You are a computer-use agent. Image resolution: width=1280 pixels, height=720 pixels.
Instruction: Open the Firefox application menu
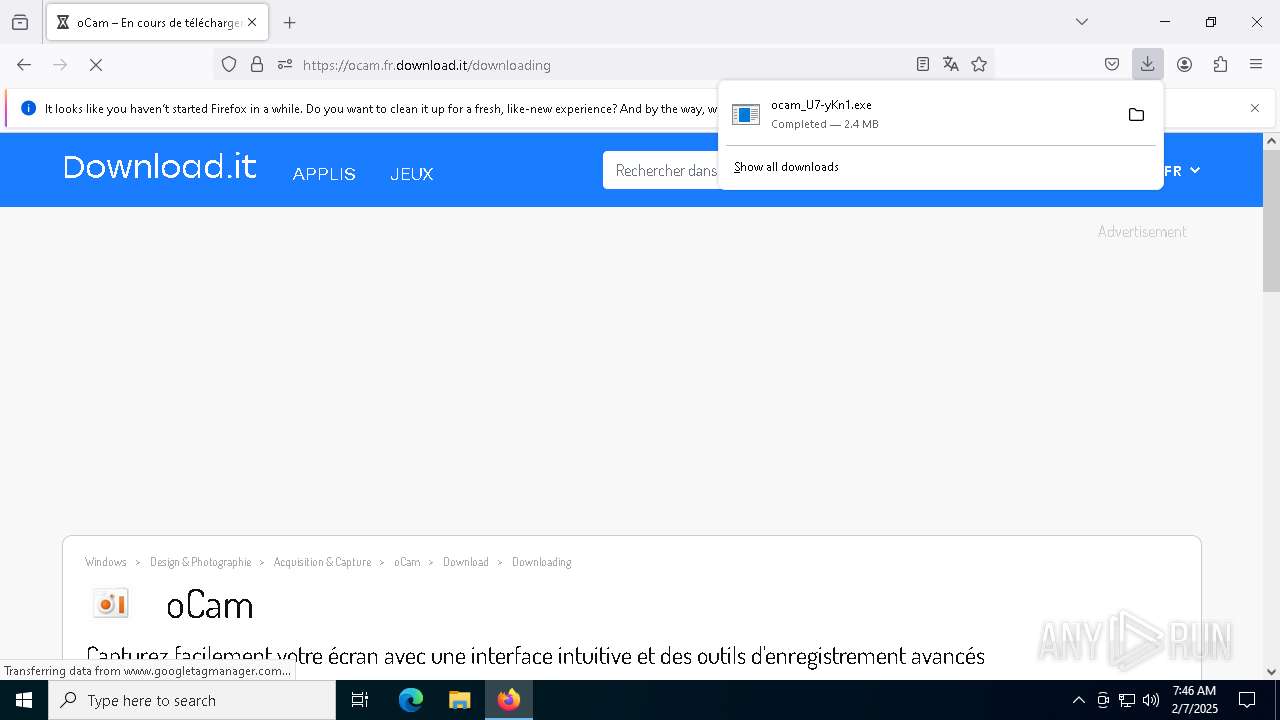[1256, 65]
